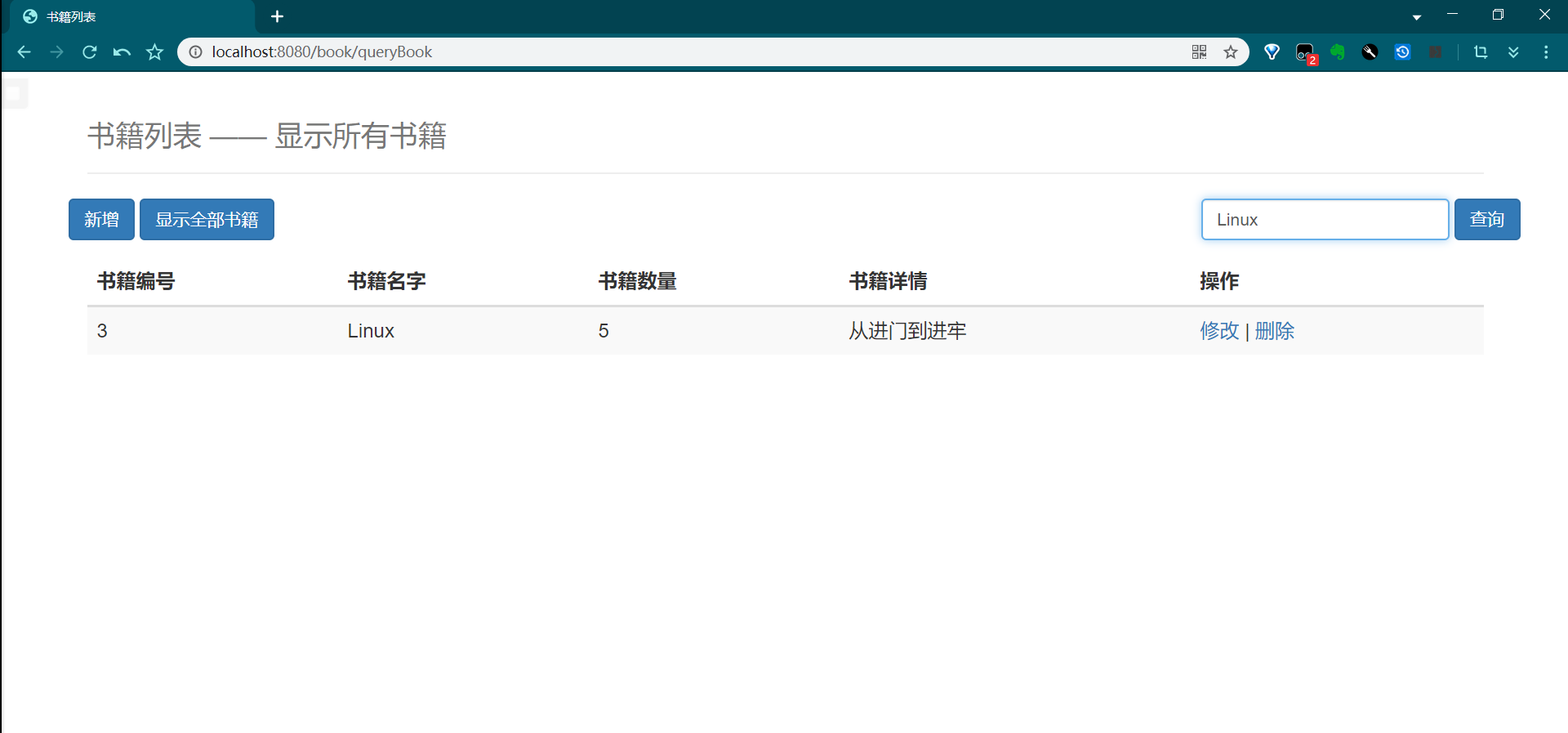Click the 书籍名字 column header
The width and height of the screenshot is (1568, 733).
coord(387,281)
